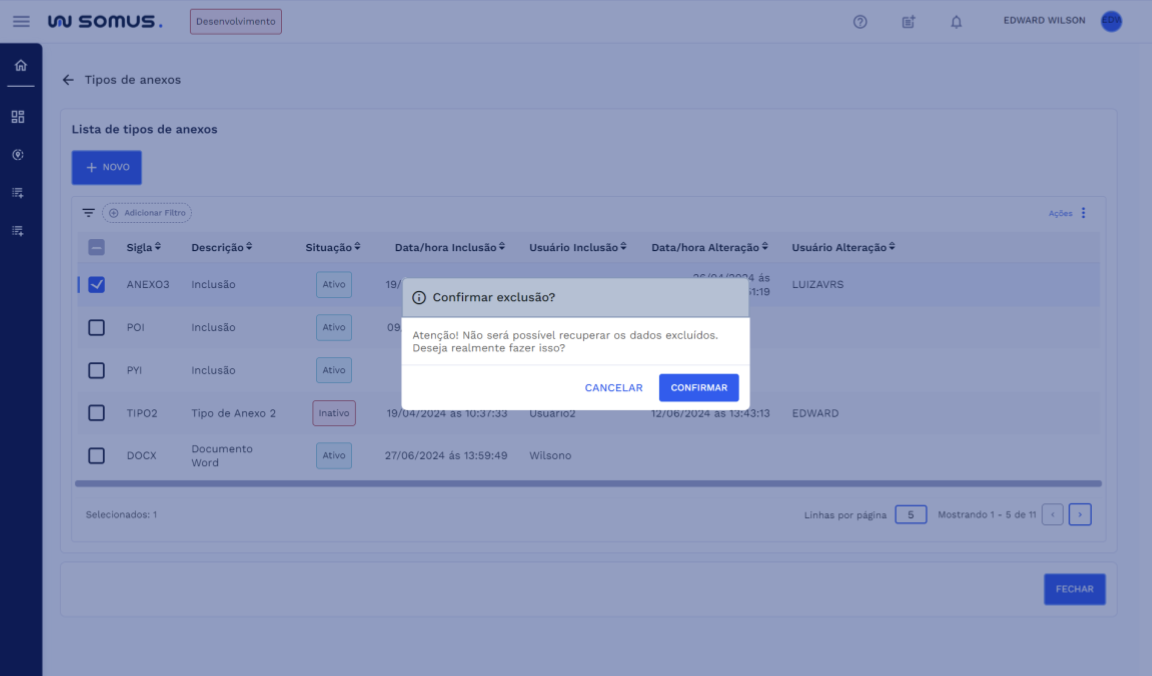The width and height of the screenshot is (1152, 676).
Task: Click the back arrow beside Tipos de anexos
Action: [x=68, y=80]
